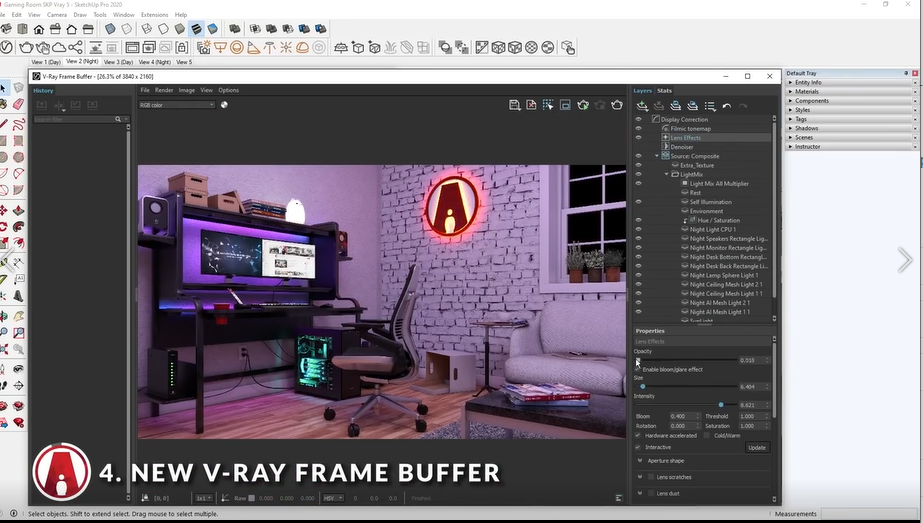Click the channel color circle next to RGB color

tap(224, 105)
